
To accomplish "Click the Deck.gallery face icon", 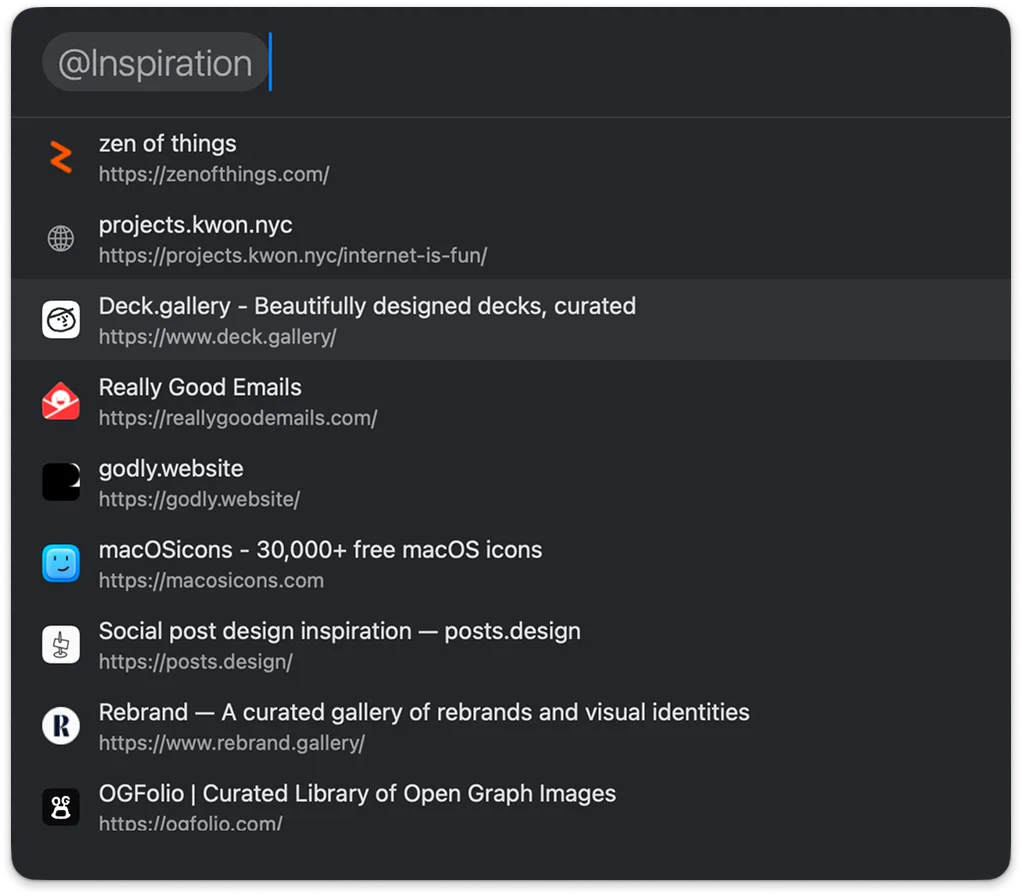I will pyautogui.click(x=61, y=319).
